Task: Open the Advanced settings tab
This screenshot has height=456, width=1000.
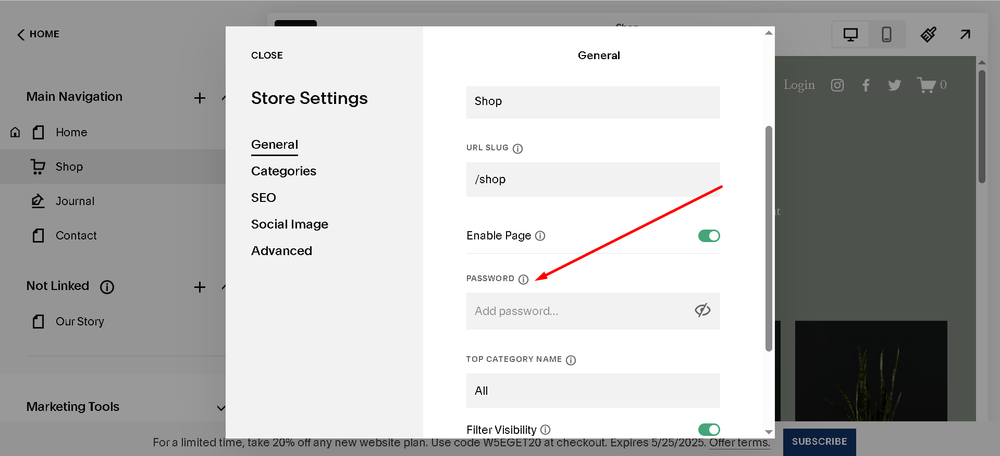Action: (281, 251)
